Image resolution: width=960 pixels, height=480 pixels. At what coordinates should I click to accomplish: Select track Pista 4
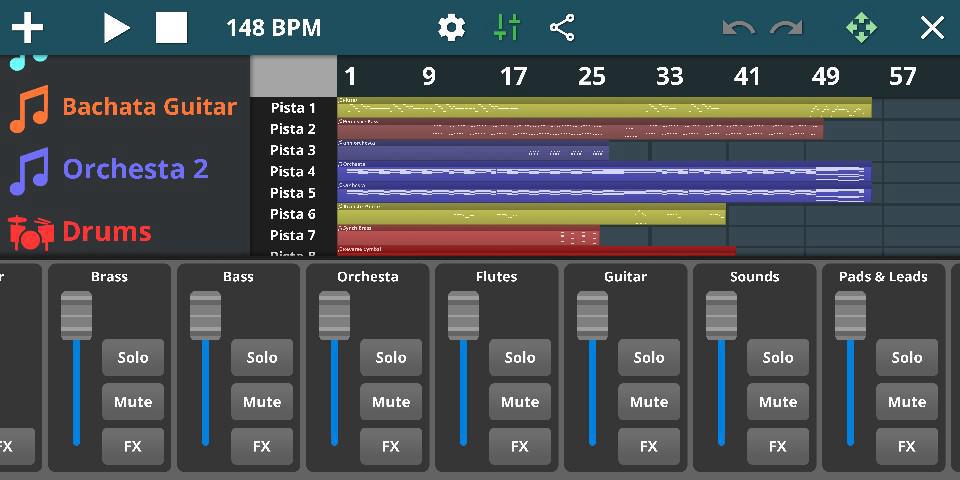293,171
